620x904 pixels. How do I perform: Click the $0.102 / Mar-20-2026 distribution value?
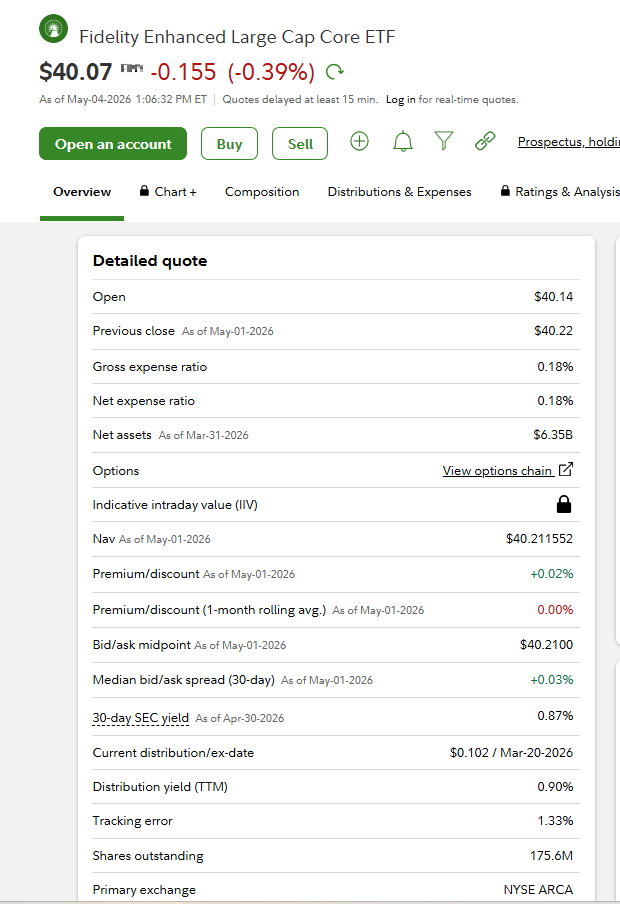pos(512,752)
